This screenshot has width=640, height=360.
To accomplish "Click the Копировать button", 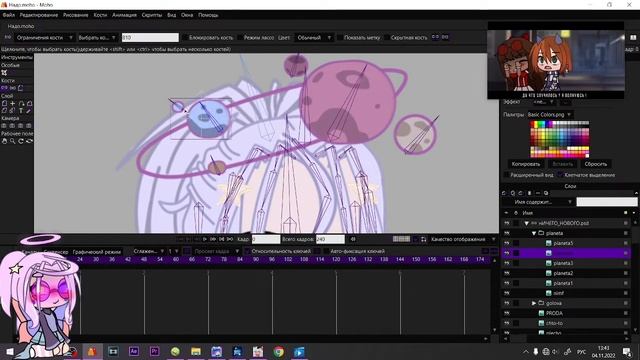I will point(526,164).
